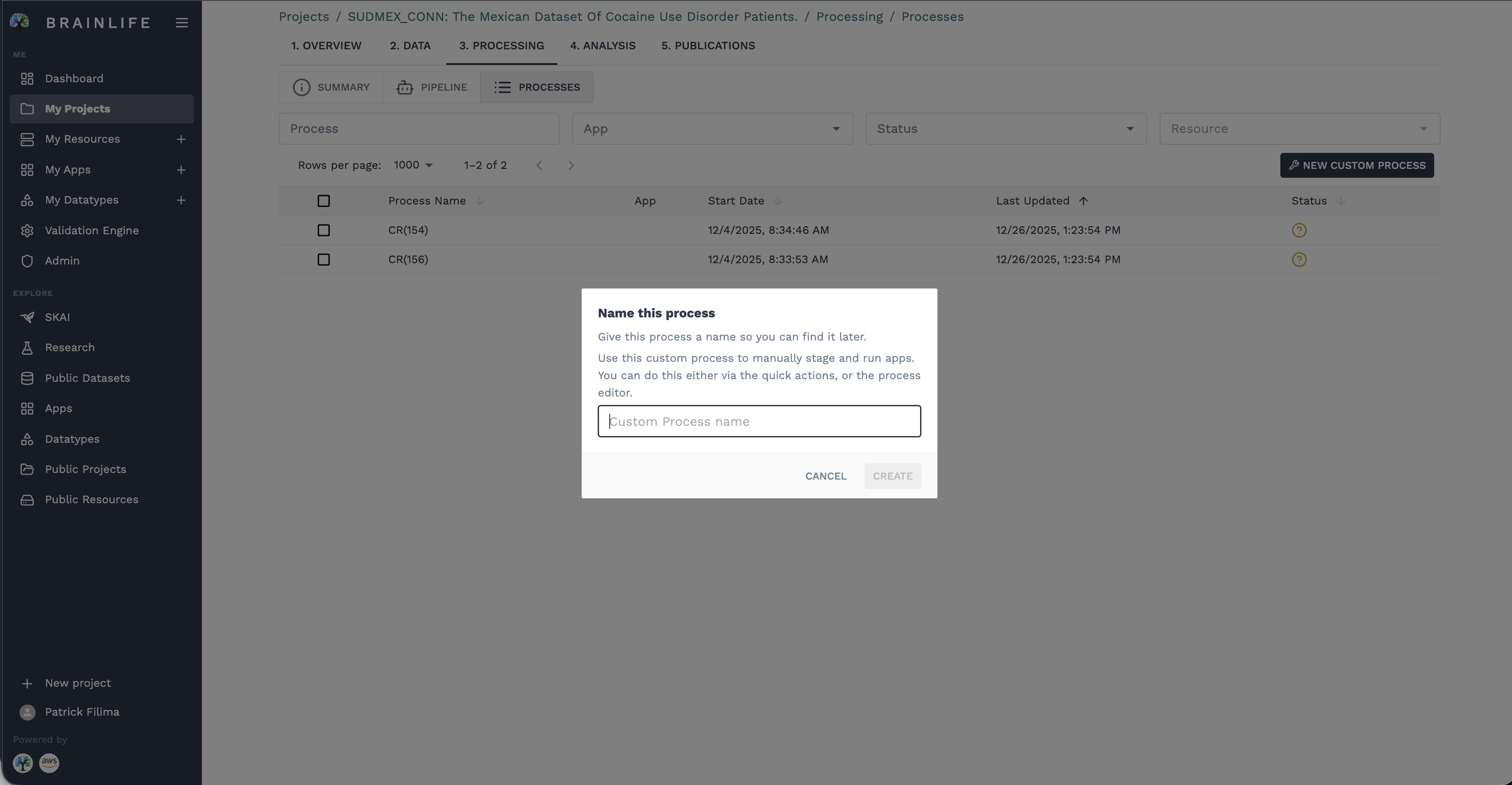Open the Resource filter dropdown

[x=1299, y=129]
